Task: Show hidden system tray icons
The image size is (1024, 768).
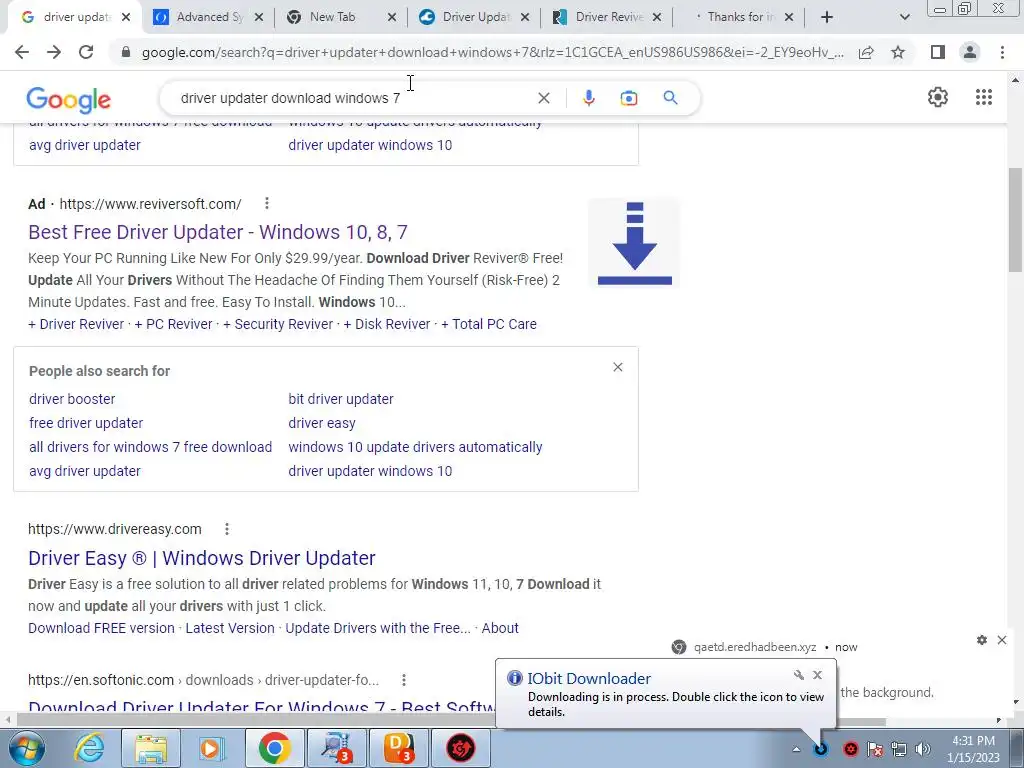Action: click(x=796, y=749)
